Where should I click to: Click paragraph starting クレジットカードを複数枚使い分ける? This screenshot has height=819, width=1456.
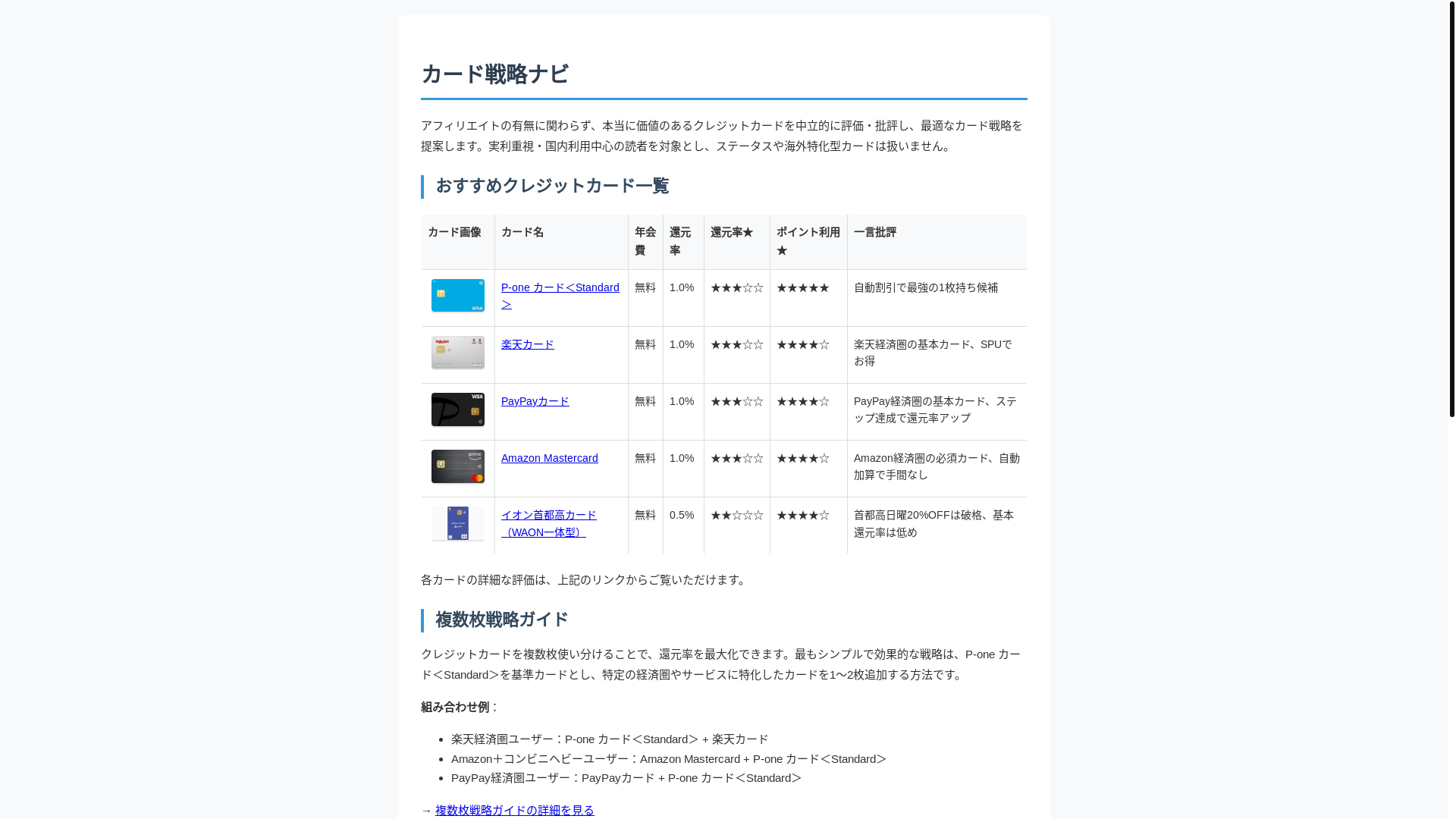[723, 664]
